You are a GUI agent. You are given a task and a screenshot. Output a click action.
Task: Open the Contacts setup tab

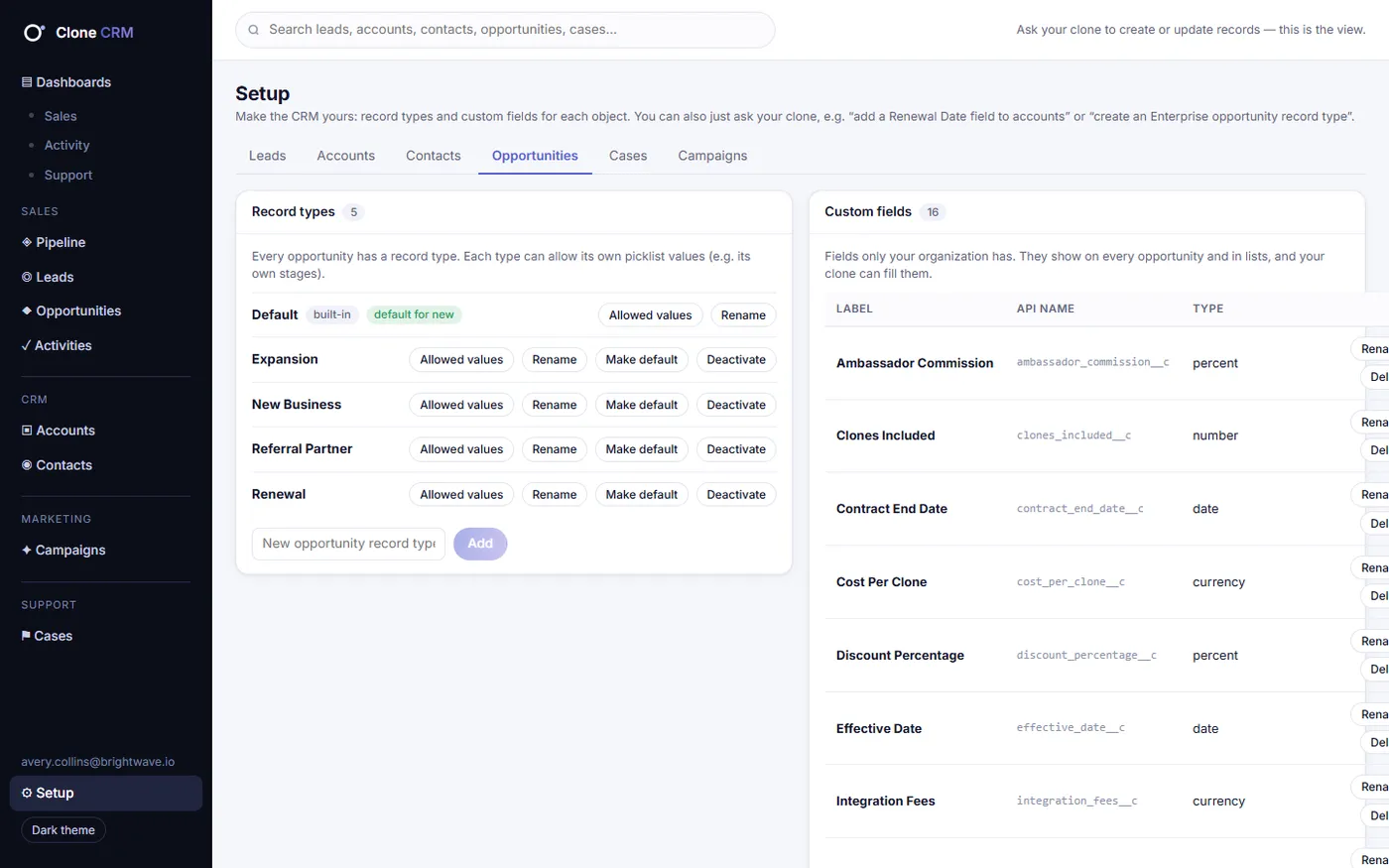pyautogui.click(x=434, y=156)
